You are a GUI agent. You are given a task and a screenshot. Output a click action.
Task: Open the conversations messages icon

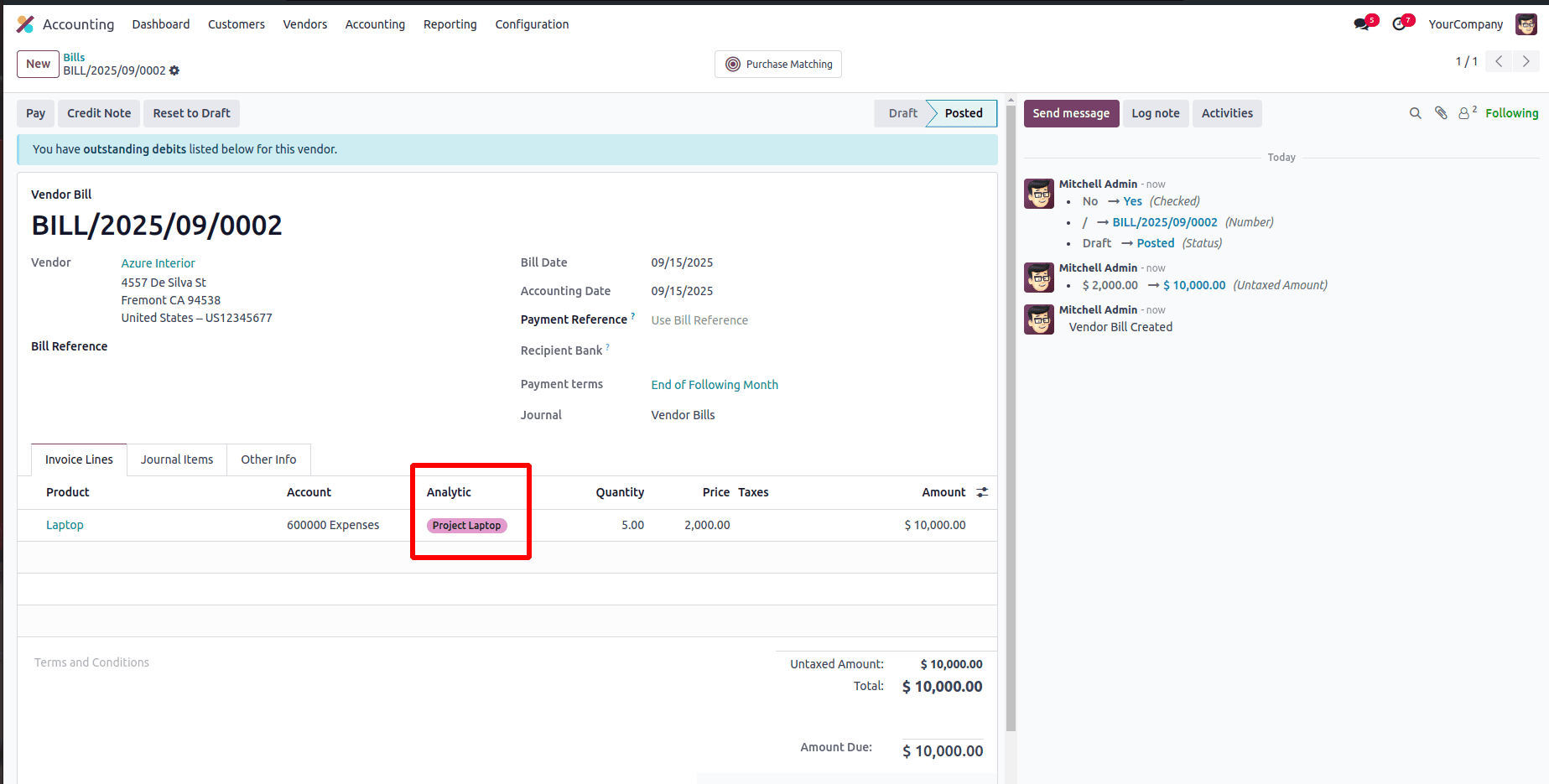(x=1361, y=24)
